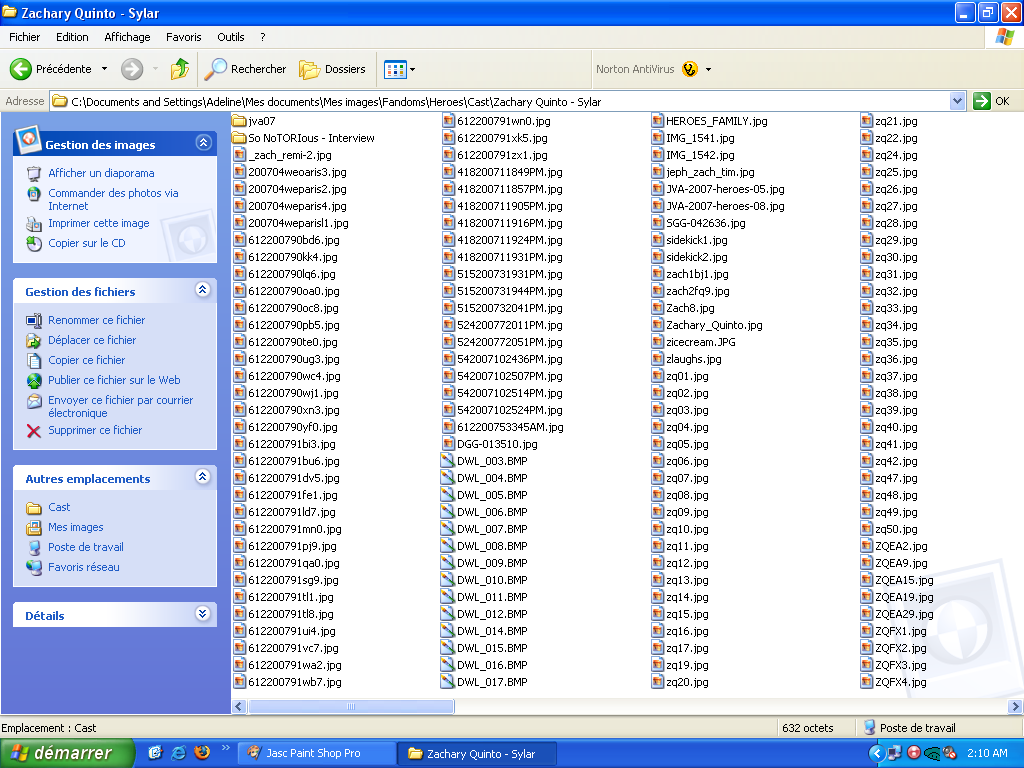Click Supprimer ce fichier link
Image resolution: width=1024 pixels, height=768 pixels.
click(x=95, y=430)
